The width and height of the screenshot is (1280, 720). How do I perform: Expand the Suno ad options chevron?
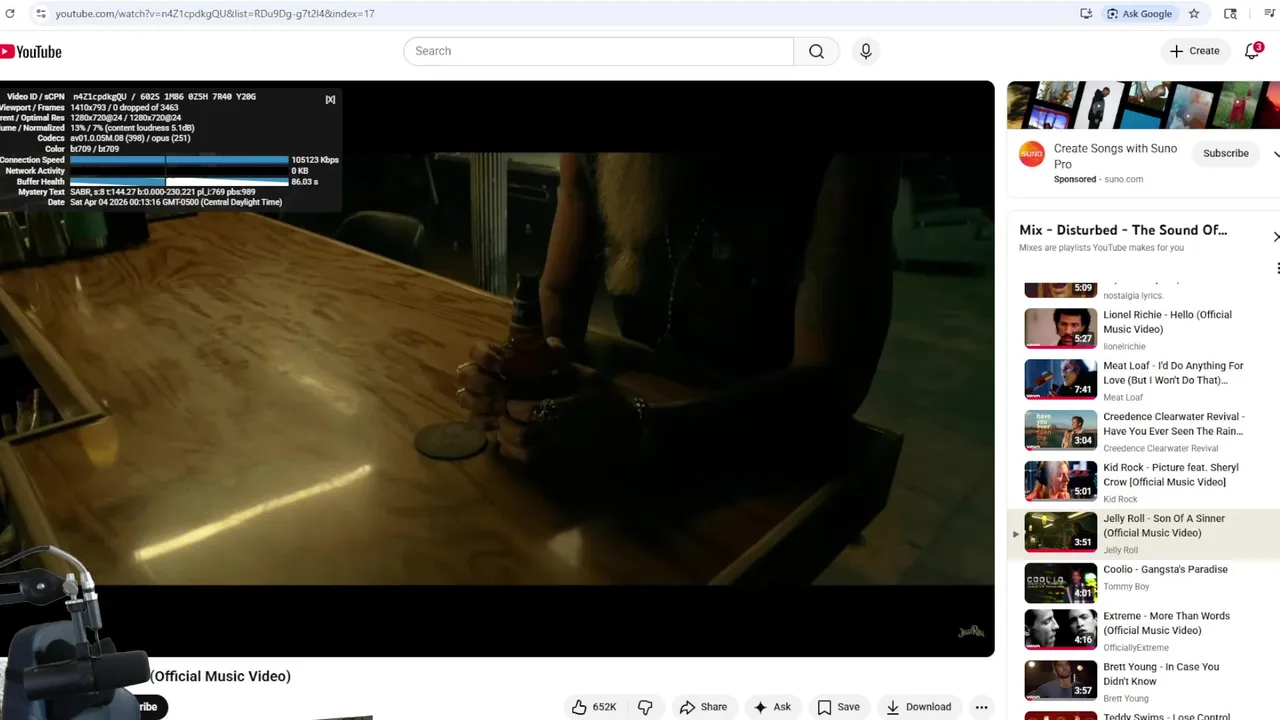pos(1276,154)
